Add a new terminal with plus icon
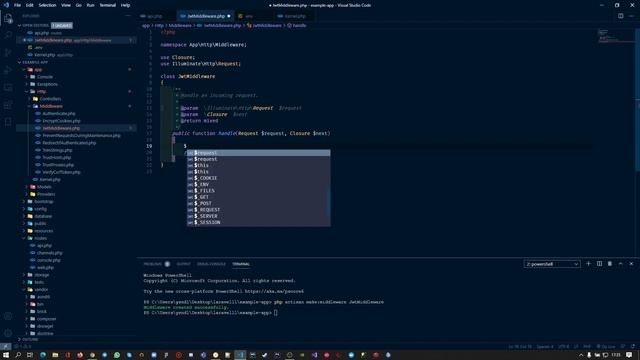The image size is (640, 360). [588, 264]
